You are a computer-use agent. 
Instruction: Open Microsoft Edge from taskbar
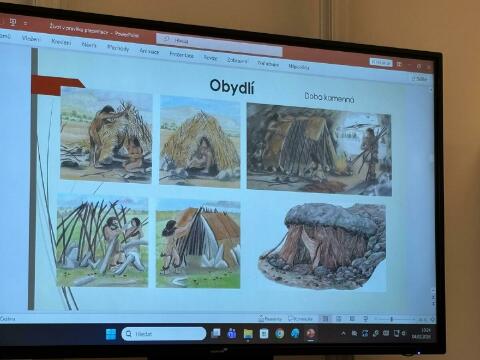(295, 333)
